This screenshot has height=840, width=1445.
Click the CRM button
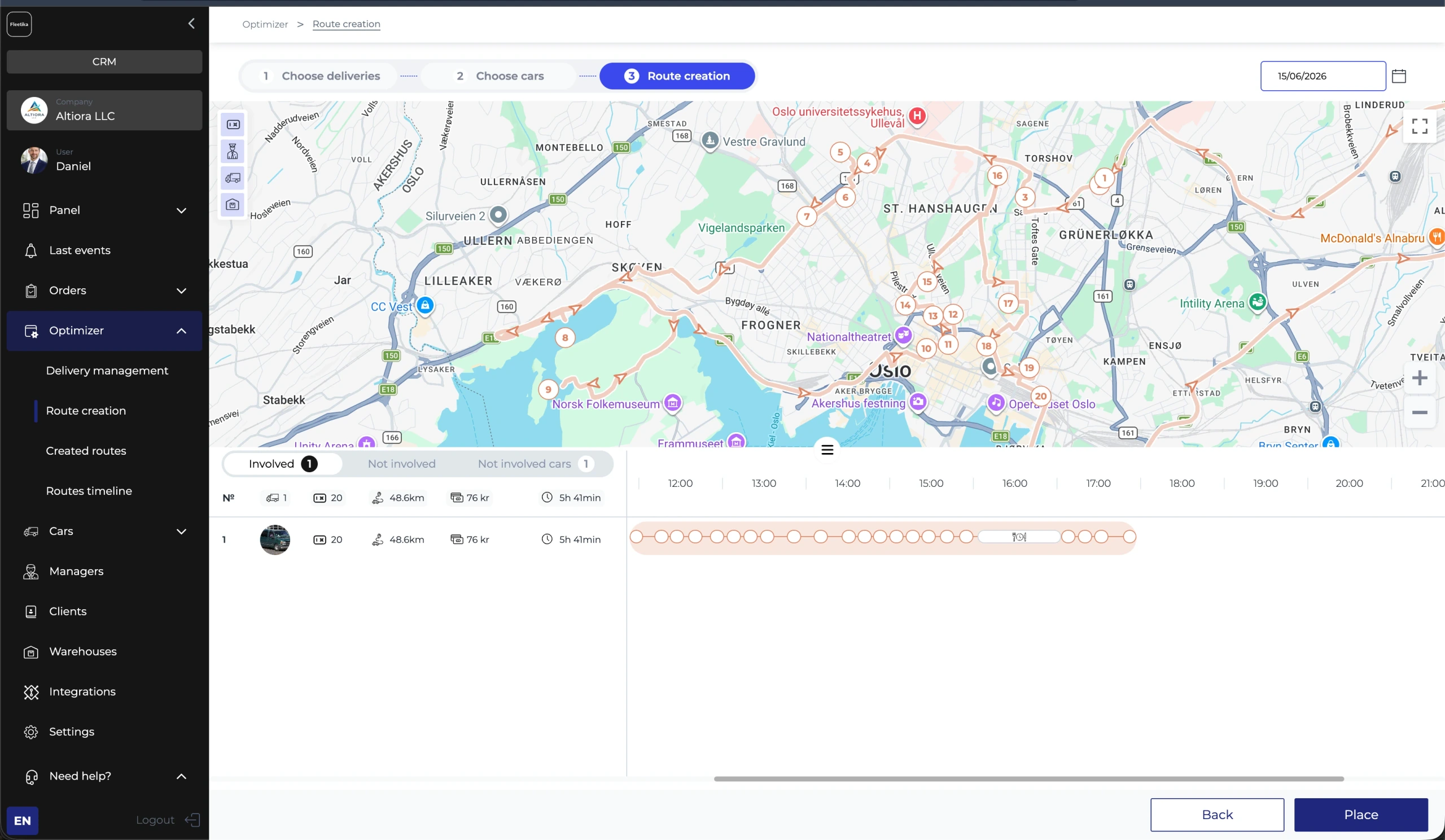coord(104,62)
